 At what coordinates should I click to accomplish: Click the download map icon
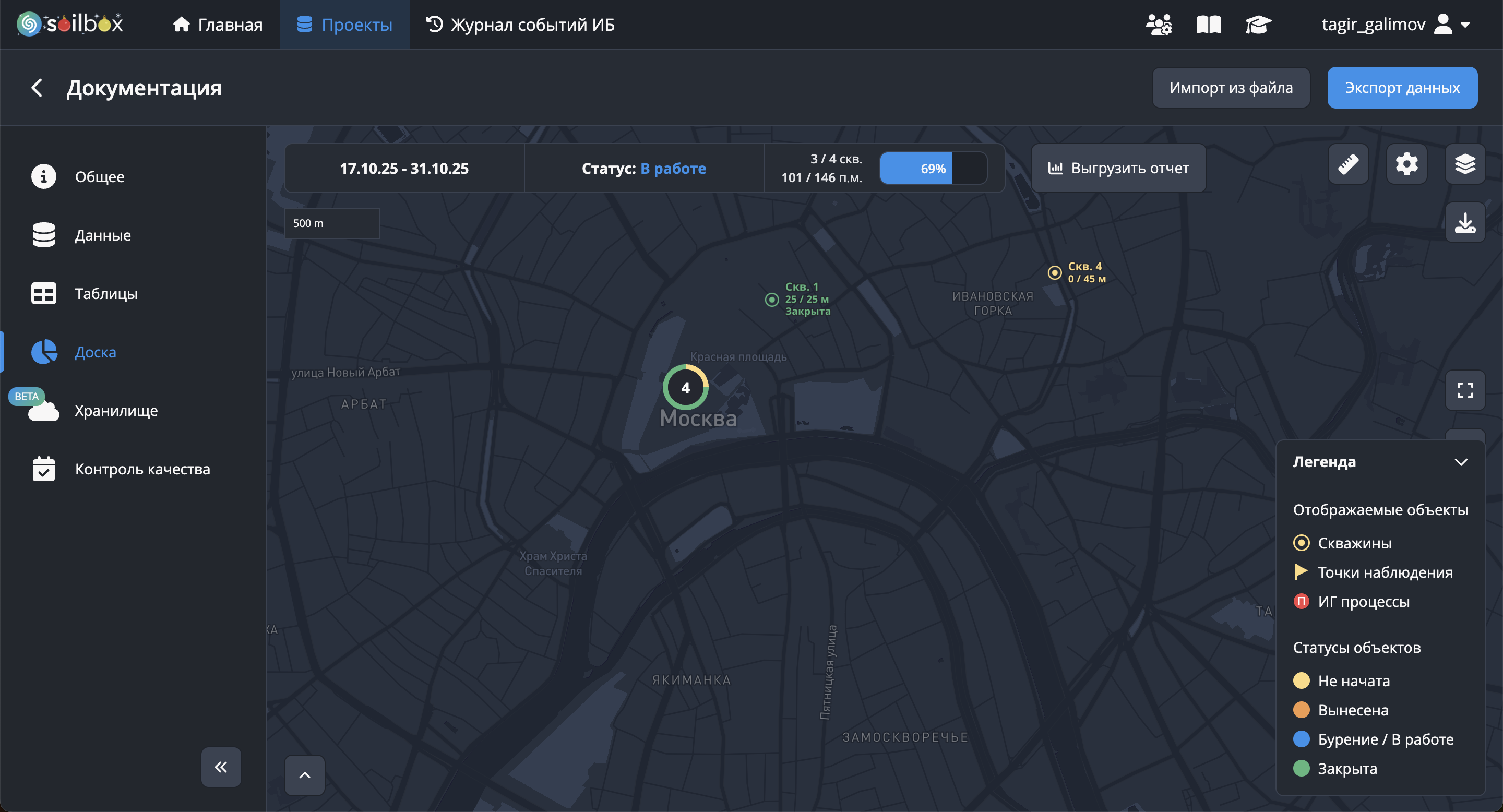(1464, 223)
